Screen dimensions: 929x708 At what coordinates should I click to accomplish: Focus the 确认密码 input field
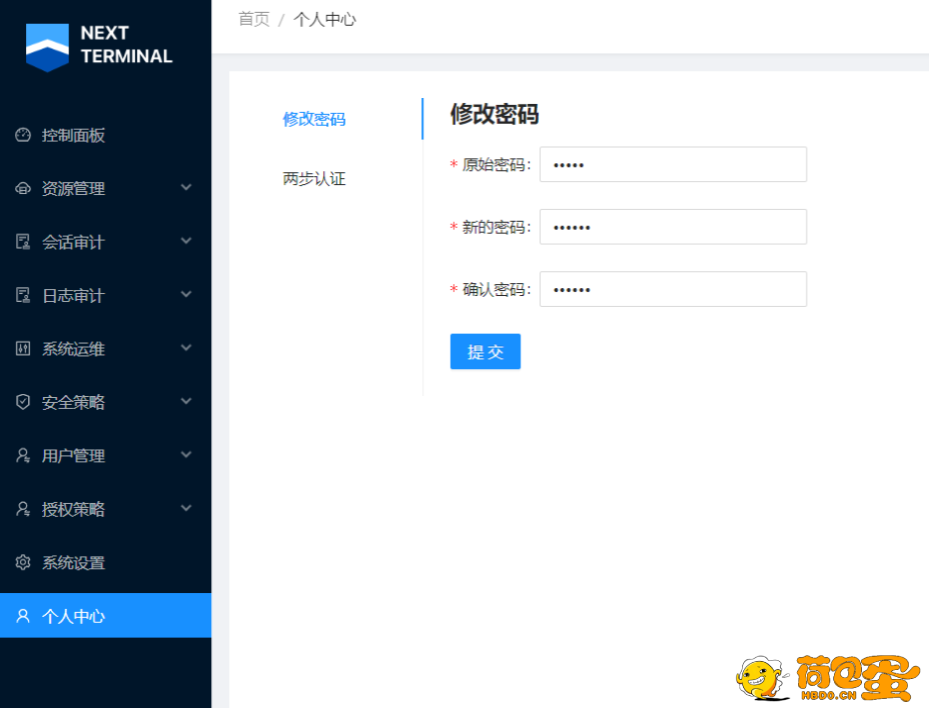[673, 289]
